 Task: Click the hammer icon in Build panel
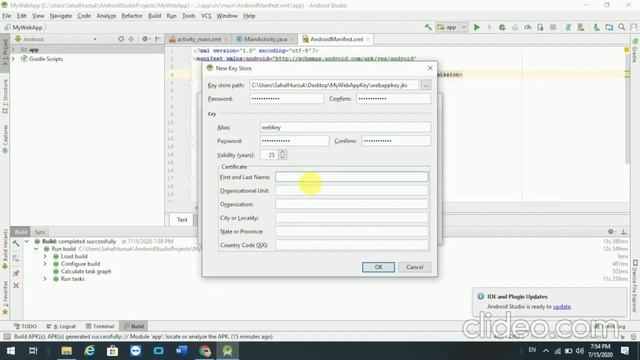[16, 244]
